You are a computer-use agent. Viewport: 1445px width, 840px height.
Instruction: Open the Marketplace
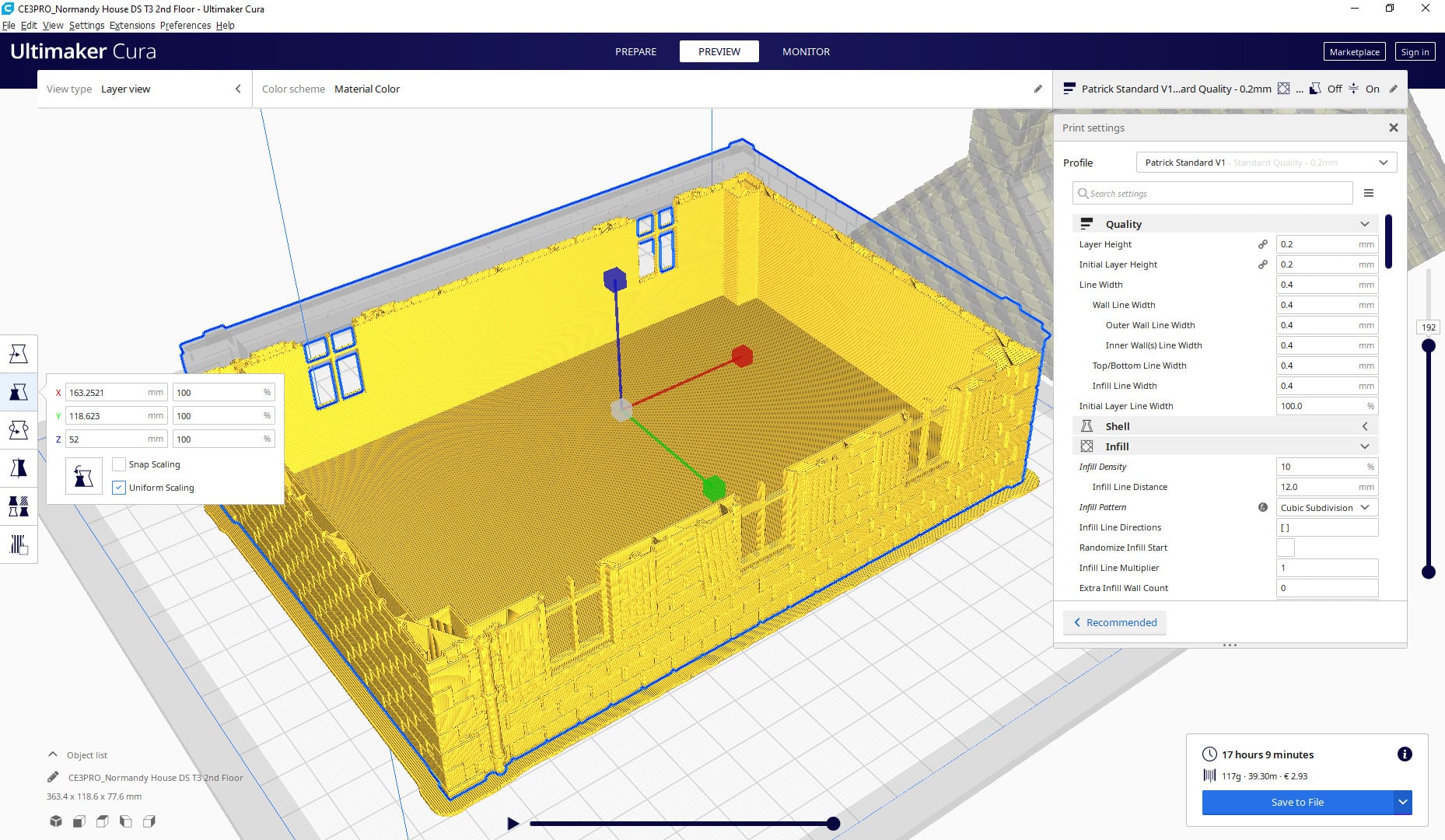[x=1354, y=51]
